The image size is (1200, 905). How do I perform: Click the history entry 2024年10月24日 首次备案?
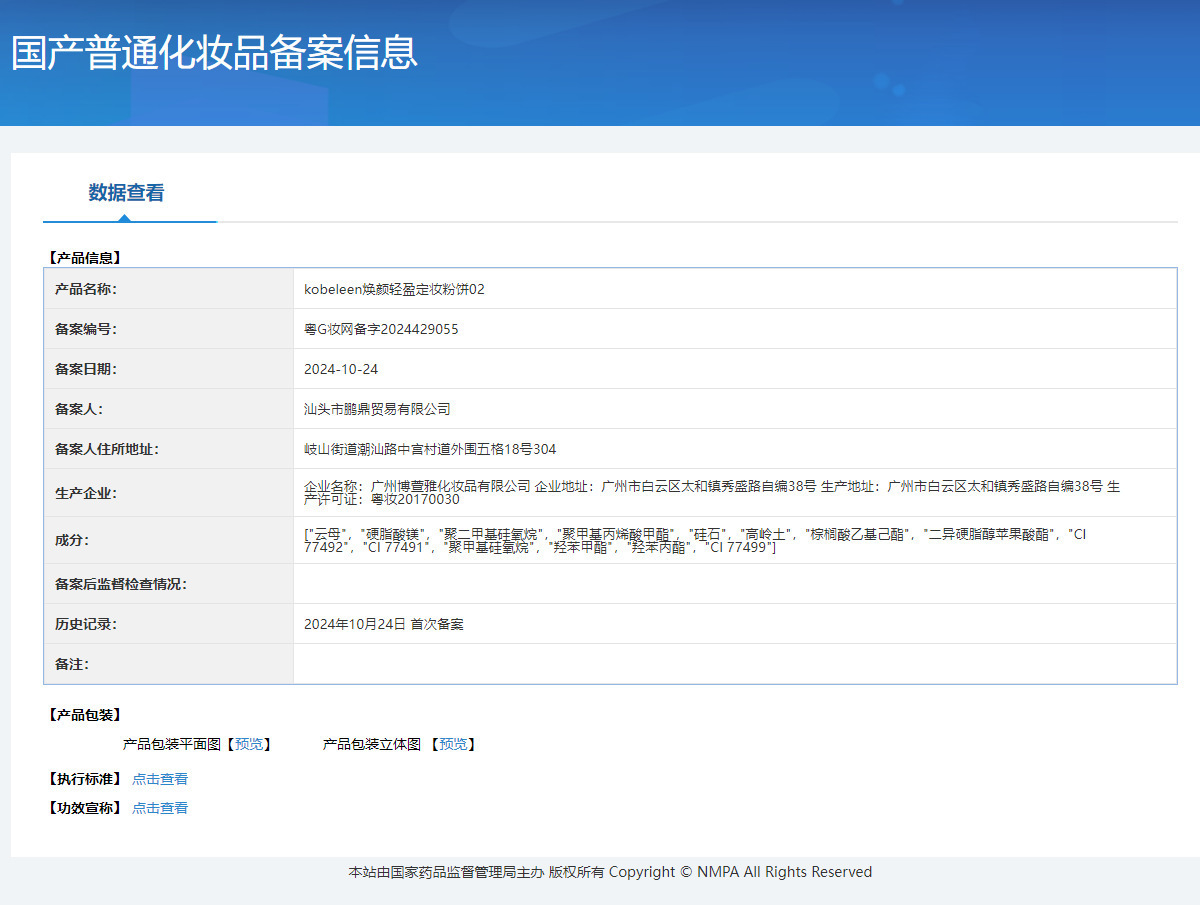tap(384, 624)
